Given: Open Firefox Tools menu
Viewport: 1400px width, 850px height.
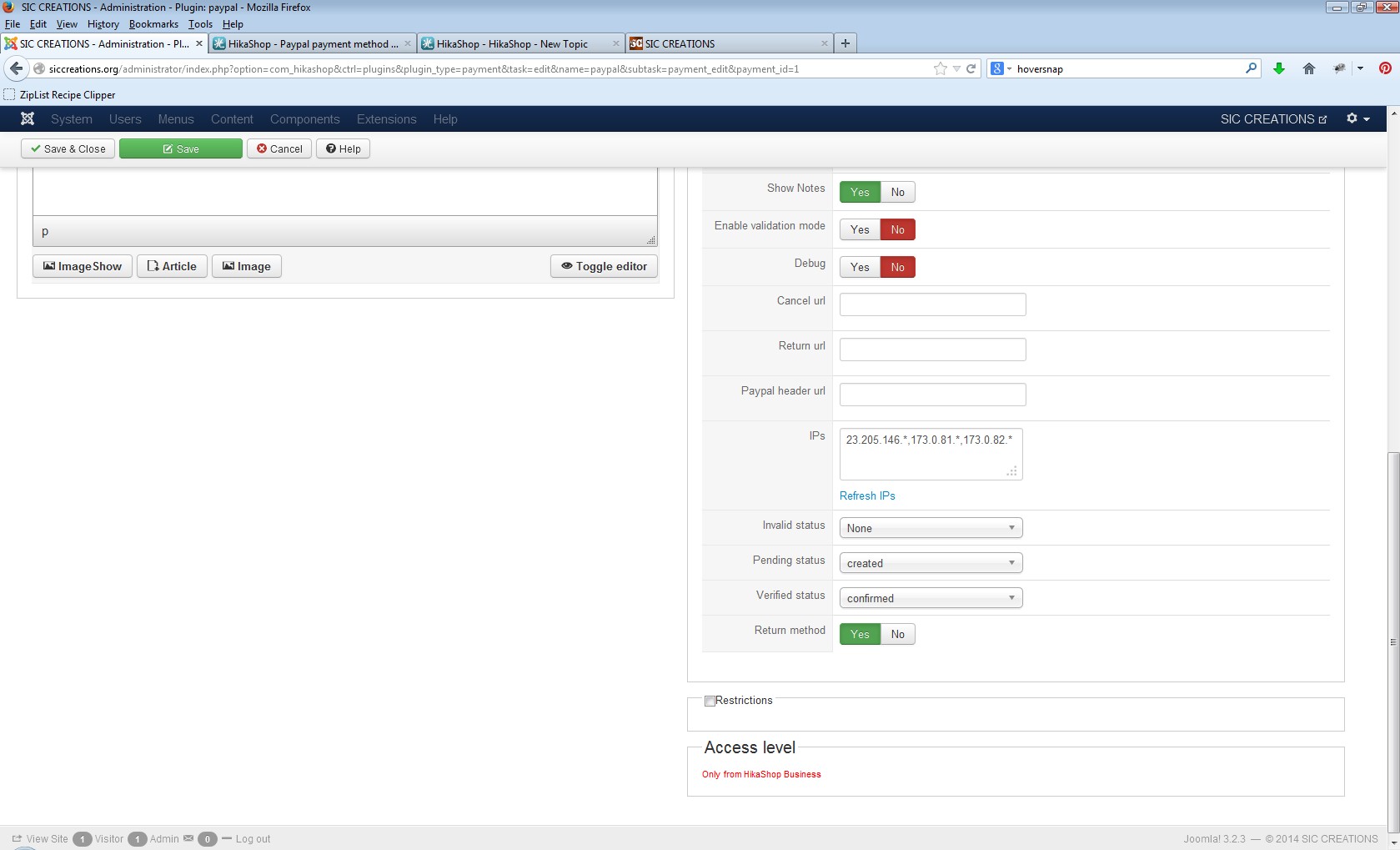Looking at the screenshot, I should coord(200,24).
